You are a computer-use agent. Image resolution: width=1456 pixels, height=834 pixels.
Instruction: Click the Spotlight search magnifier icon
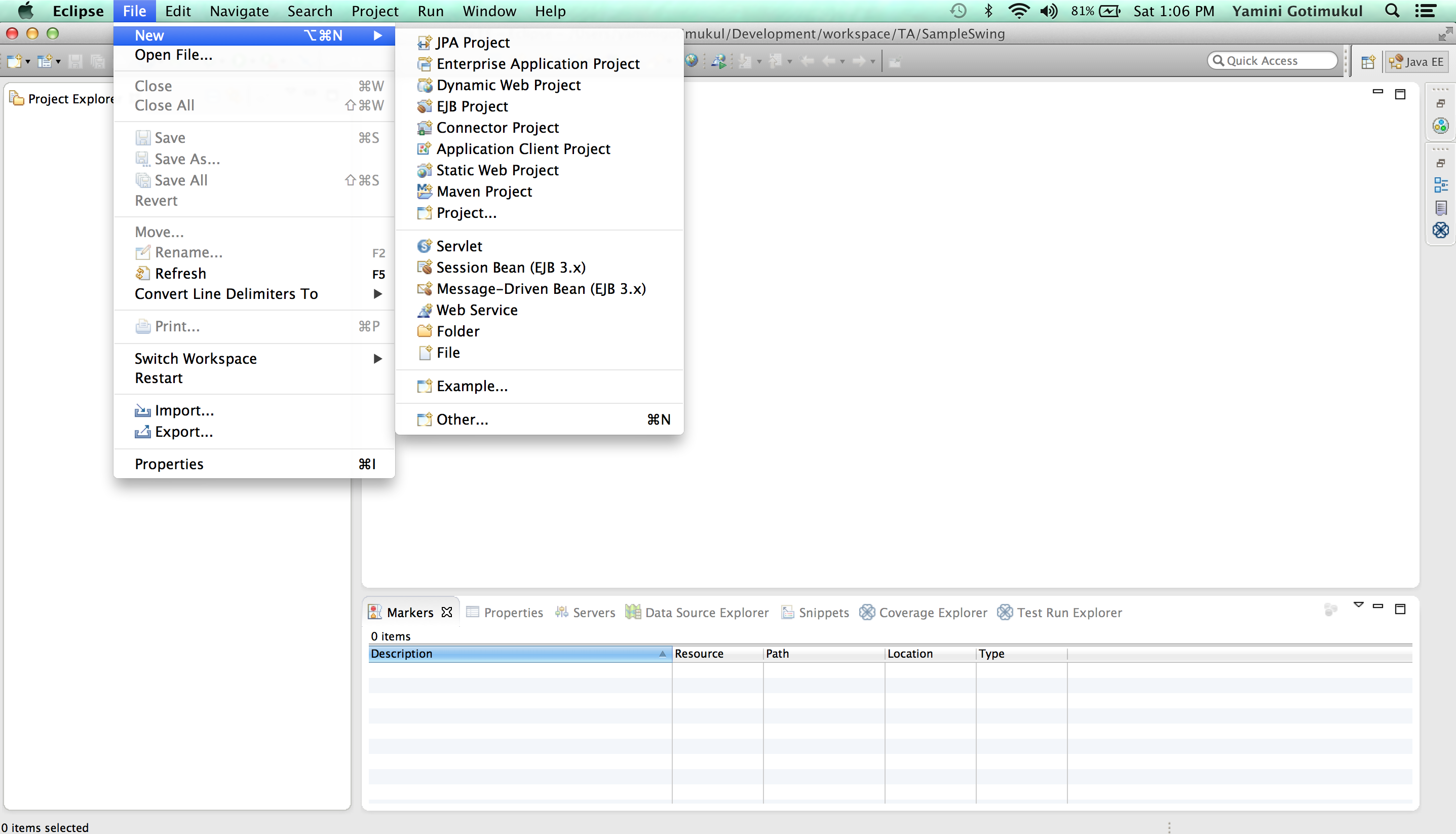[x=1393, y=11]
